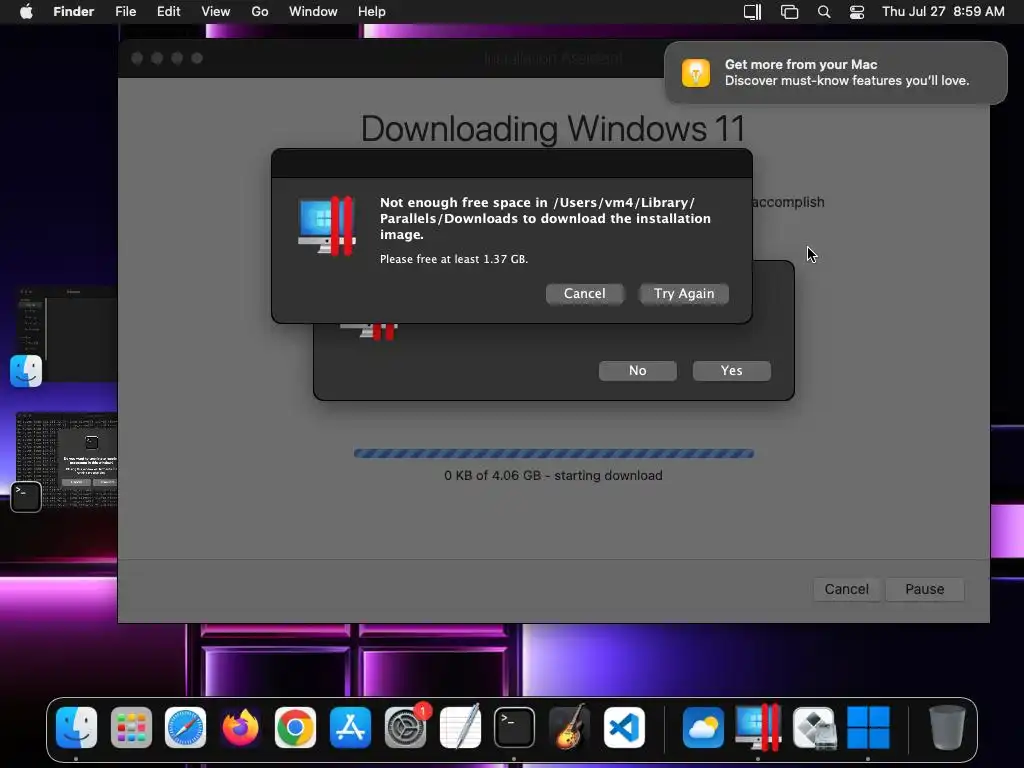Open Spotlight search magnifier icon

[x=824, y=12]
